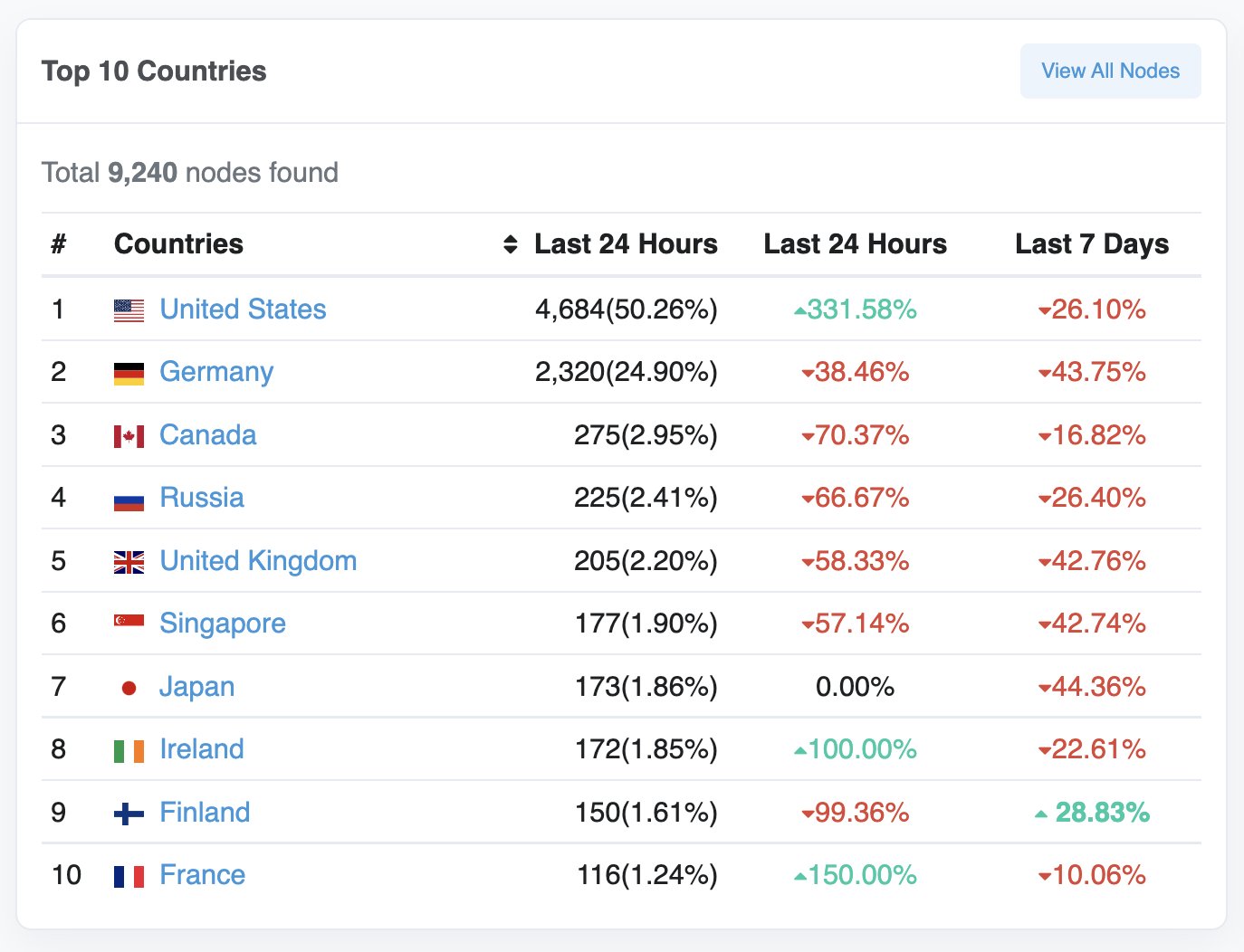
Task: Click the Last 7 Days column header
Action: click(1091, 244)
